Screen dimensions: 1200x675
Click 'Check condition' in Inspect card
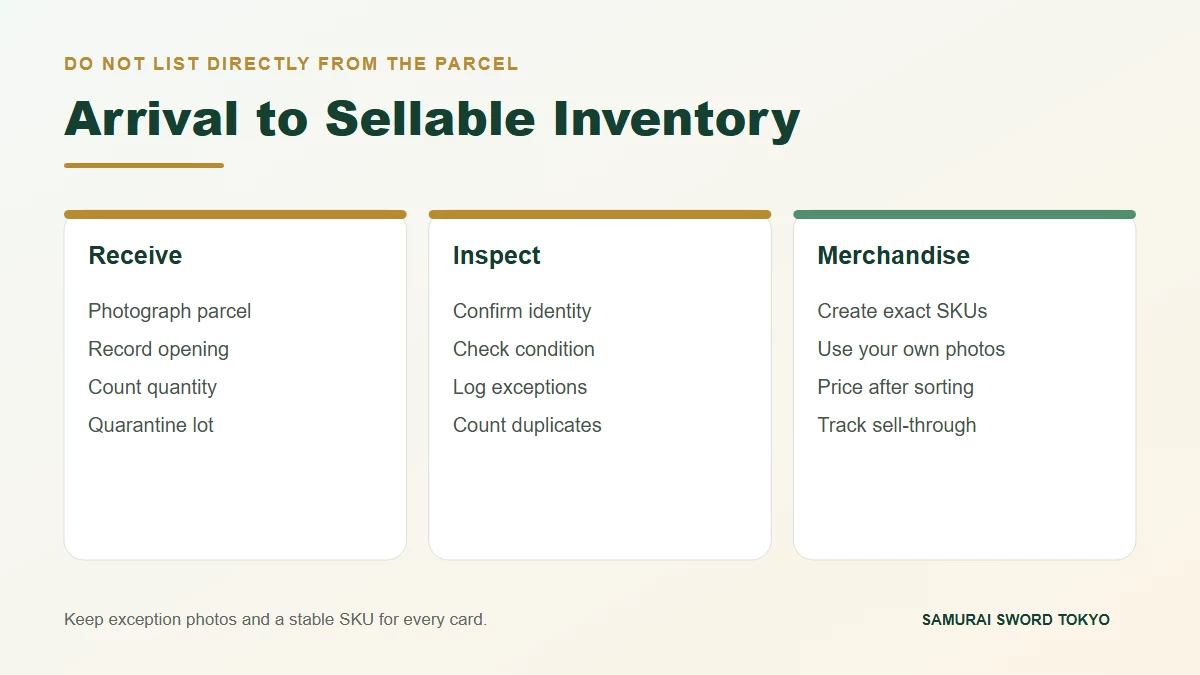pyautogui.click(x=523, y=349)
